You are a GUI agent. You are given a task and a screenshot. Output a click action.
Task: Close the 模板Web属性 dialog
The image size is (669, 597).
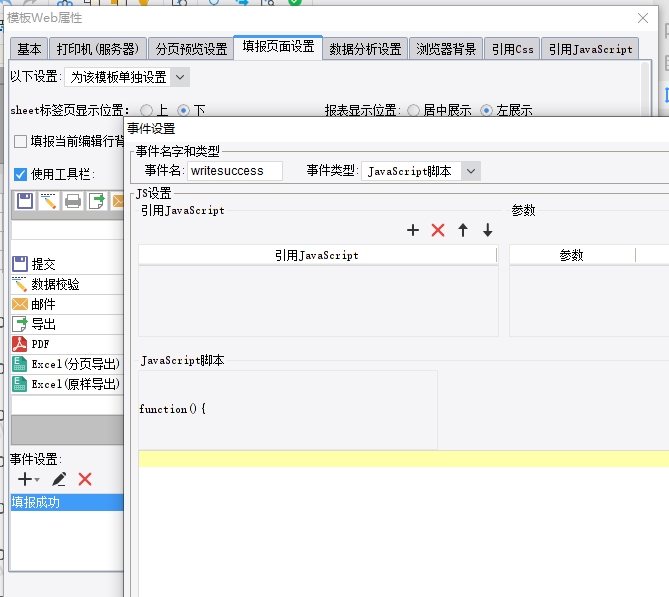[x=643, y=18]
